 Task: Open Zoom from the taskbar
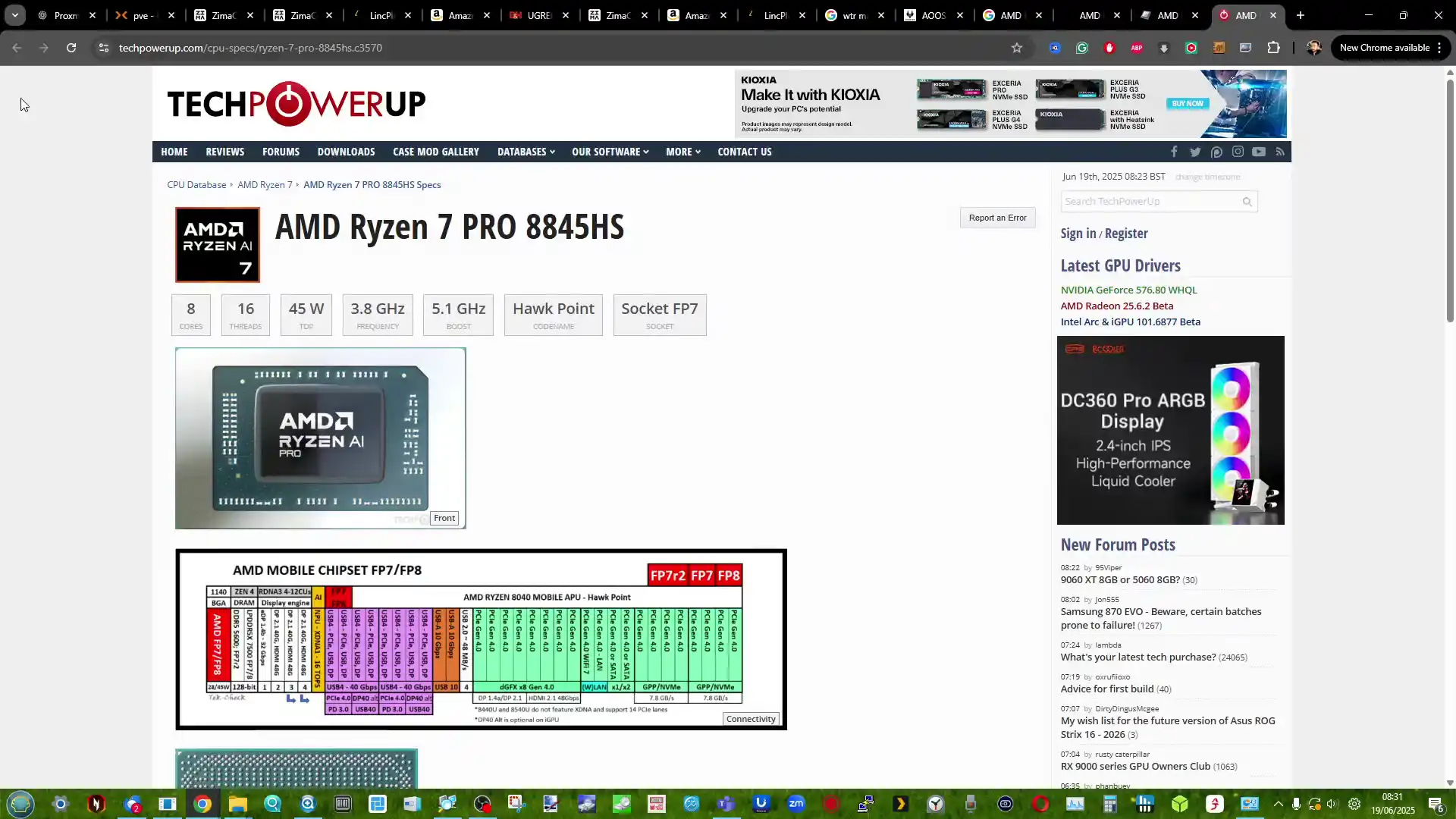(x=795, y=805)
